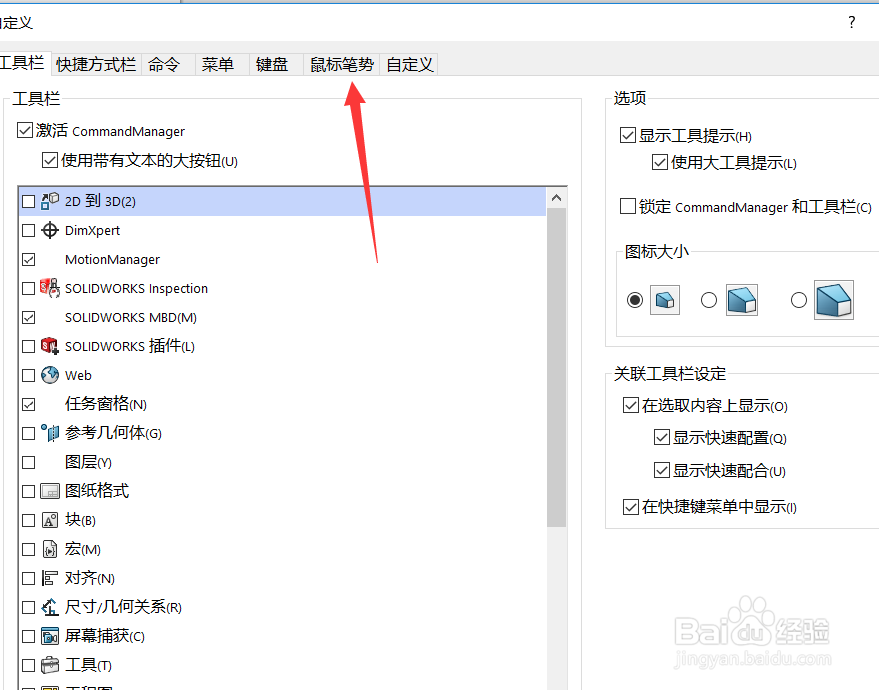Select the 尺寸/几何关系(R) list row text
The image size is (879, 690).
pos(123,607)
